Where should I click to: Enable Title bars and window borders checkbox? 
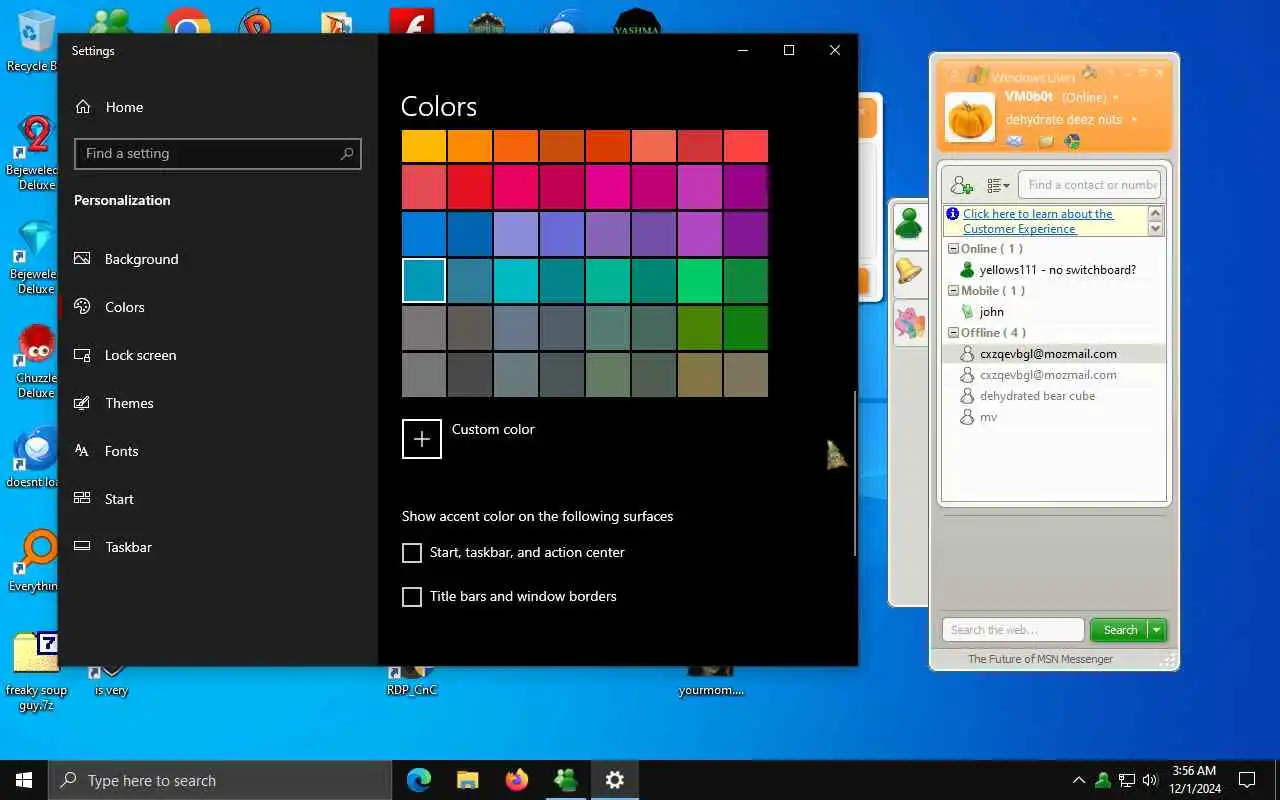pyautogui.click(x=412, y=597)
